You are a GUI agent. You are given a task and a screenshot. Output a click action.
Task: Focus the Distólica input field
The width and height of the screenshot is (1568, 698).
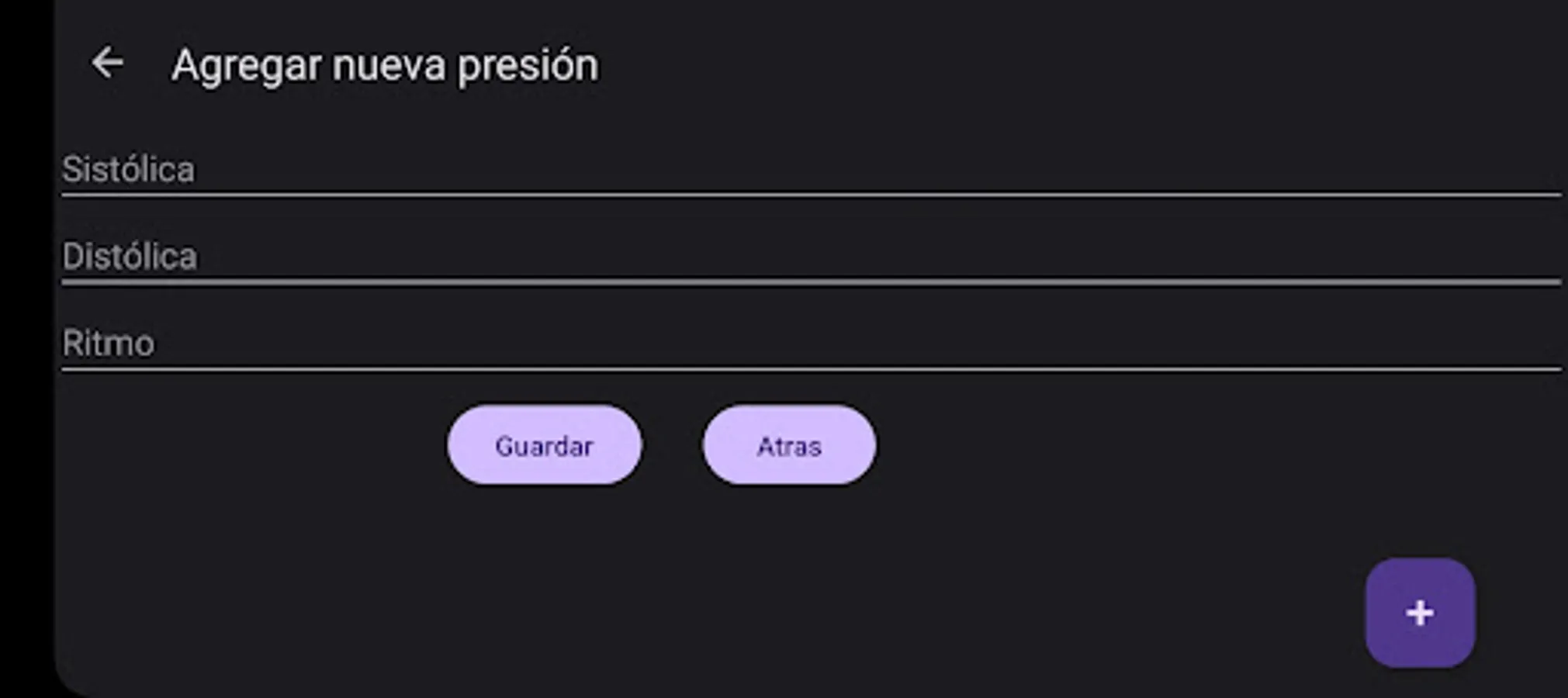click(x=811, y=257)
